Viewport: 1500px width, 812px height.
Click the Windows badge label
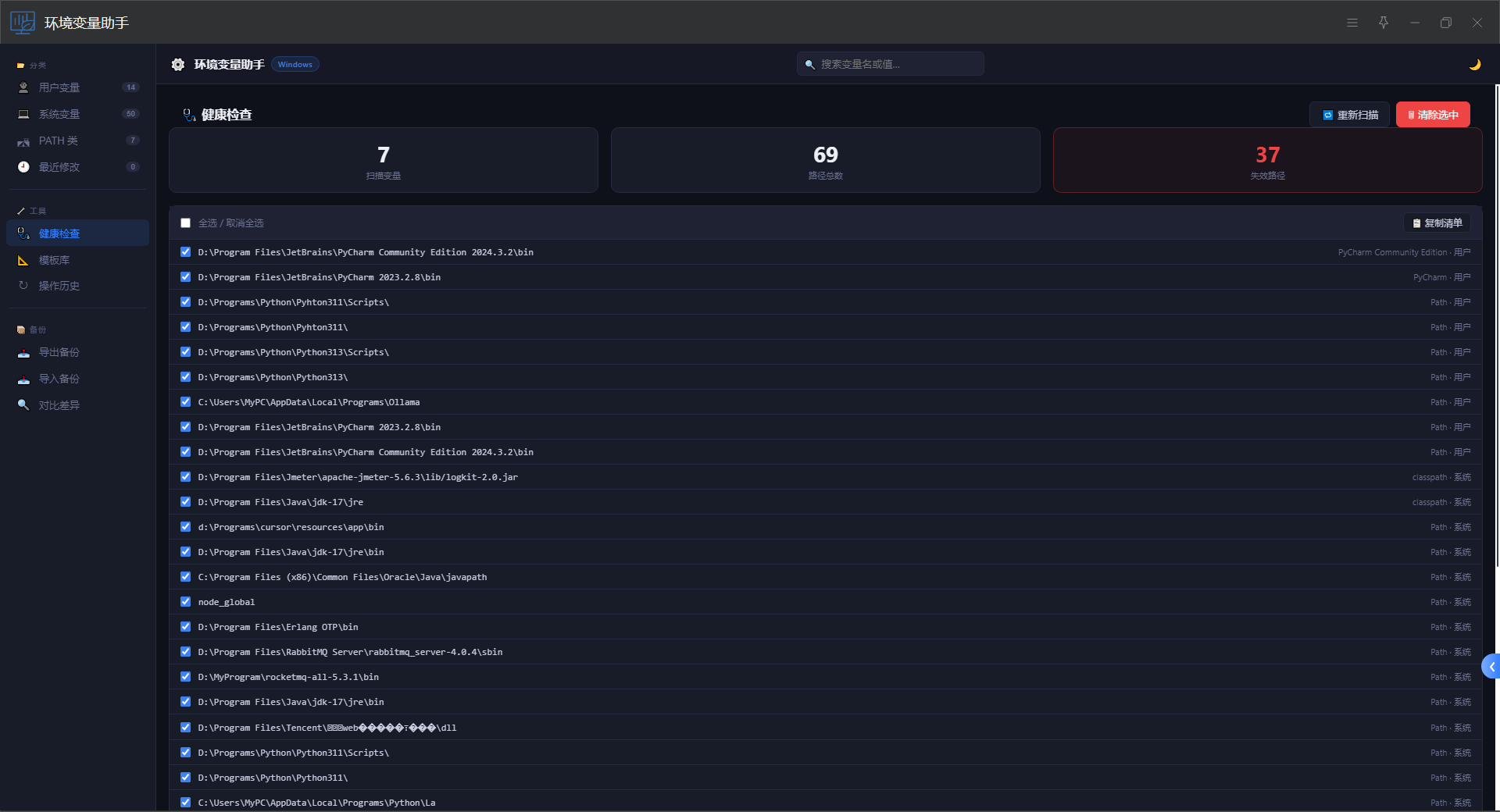295,65
